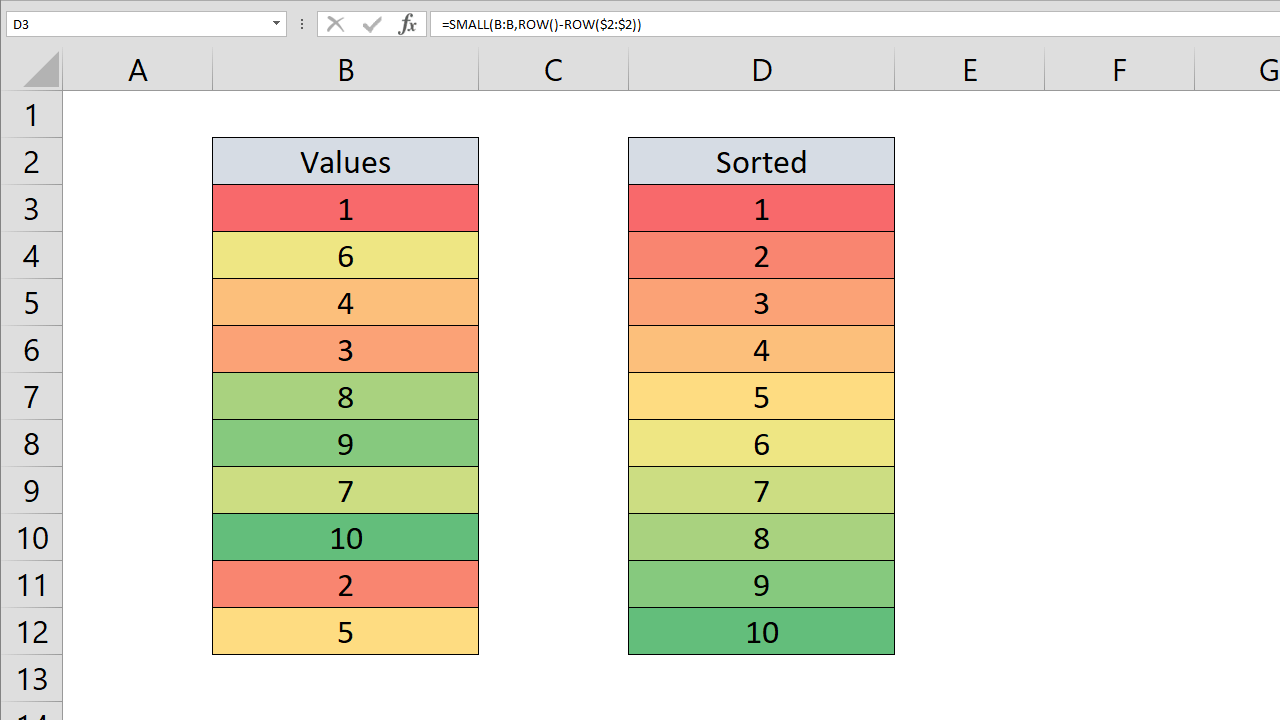Select row header 13
Image resolution: width=1280 pixels, height=720 pixels.
coord(32,678)
